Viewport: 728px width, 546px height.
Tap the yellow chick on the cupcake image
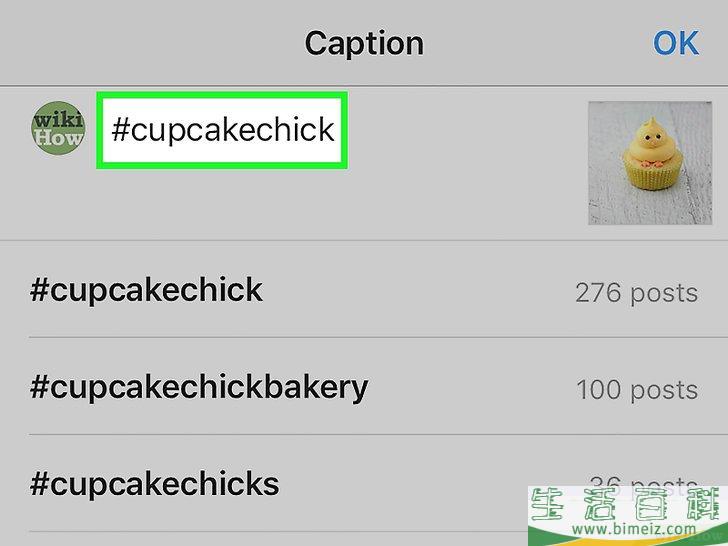coord(651,142)
